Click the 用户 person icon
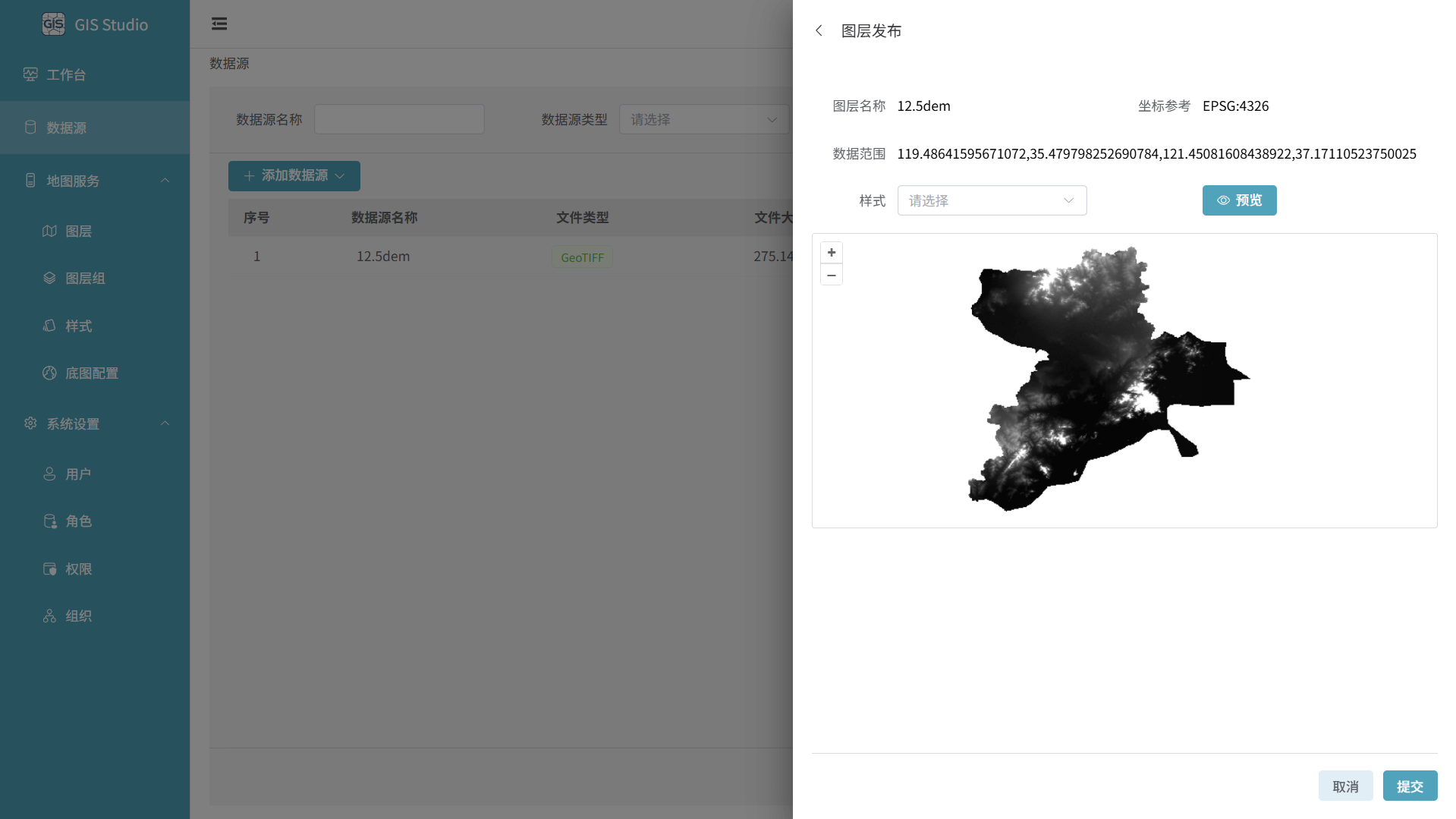1456x819 pixels. click(x=49, y=474)
